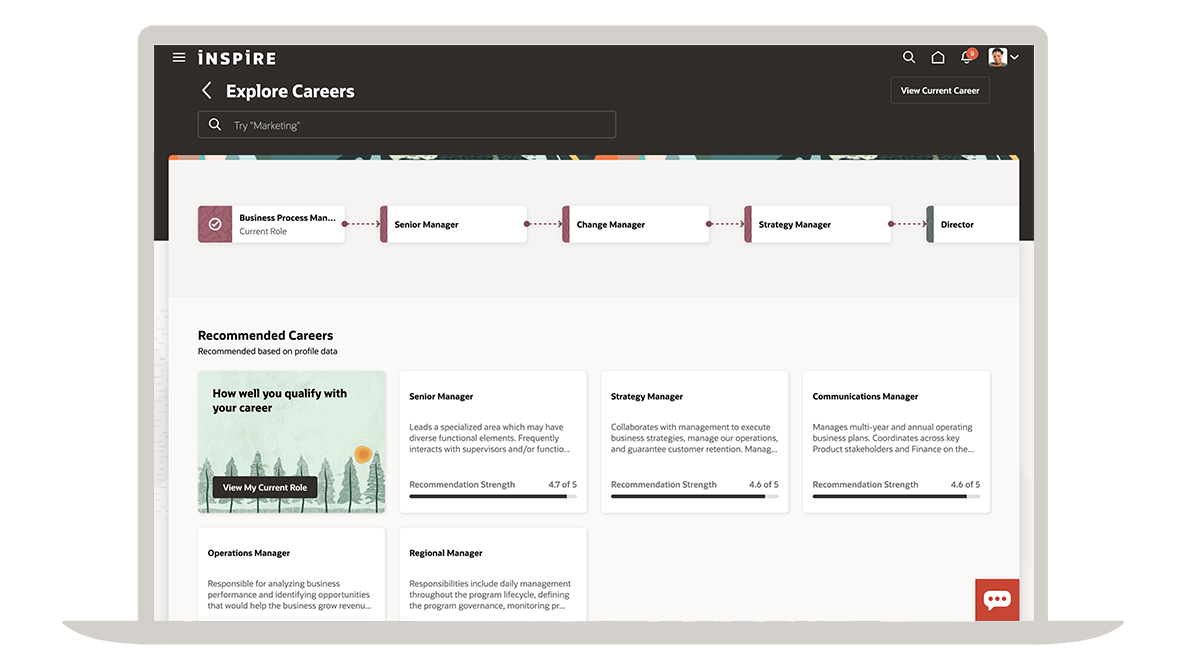Click the checkmark icon on current role
The width and height of the screenshot is (1187, 670).
[x=215, y=224]
